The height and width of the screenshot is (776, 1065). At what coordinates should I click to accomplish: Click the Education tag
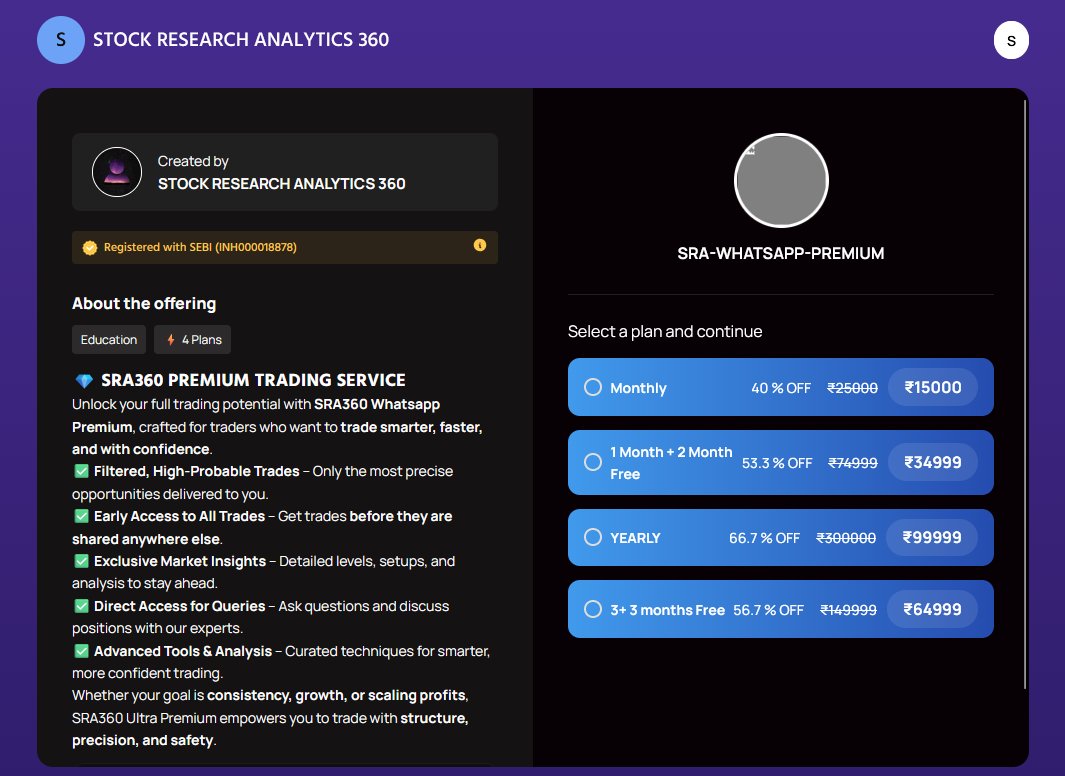coord(109,339)
